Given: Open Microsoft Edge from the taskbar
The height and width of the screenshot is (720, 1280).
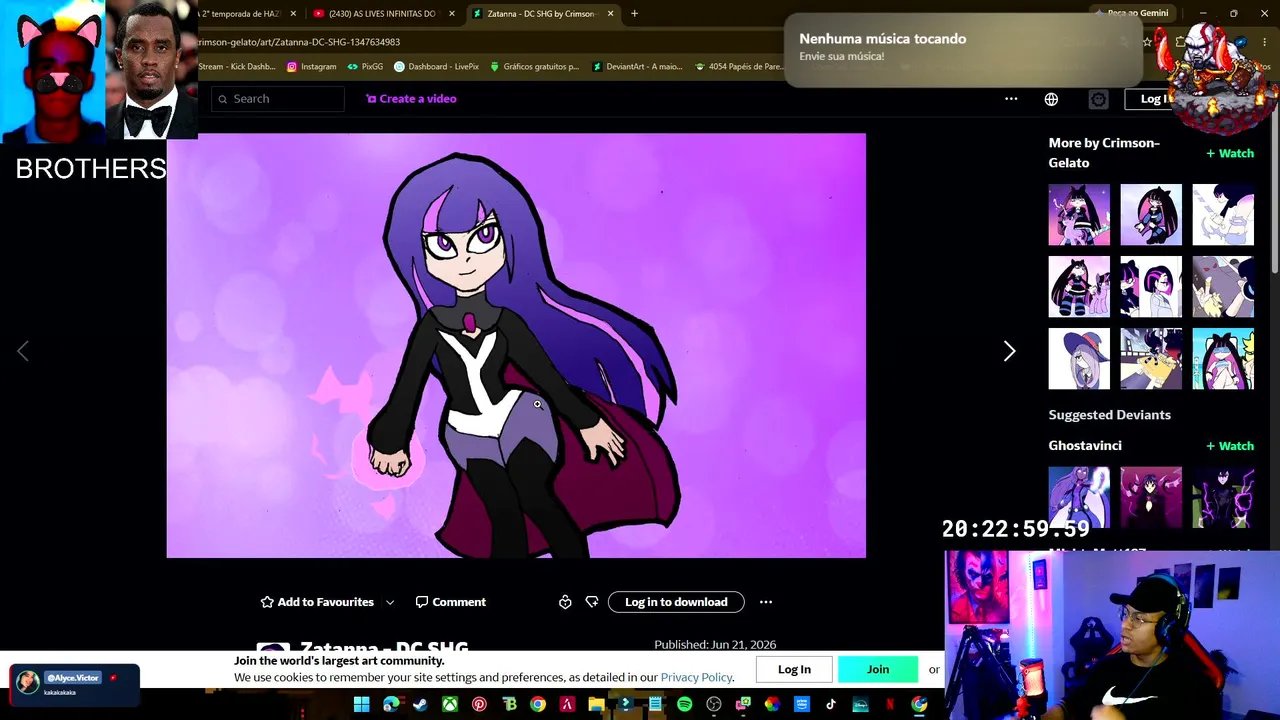Looking at the screenshot, I should tap(391, 704).
